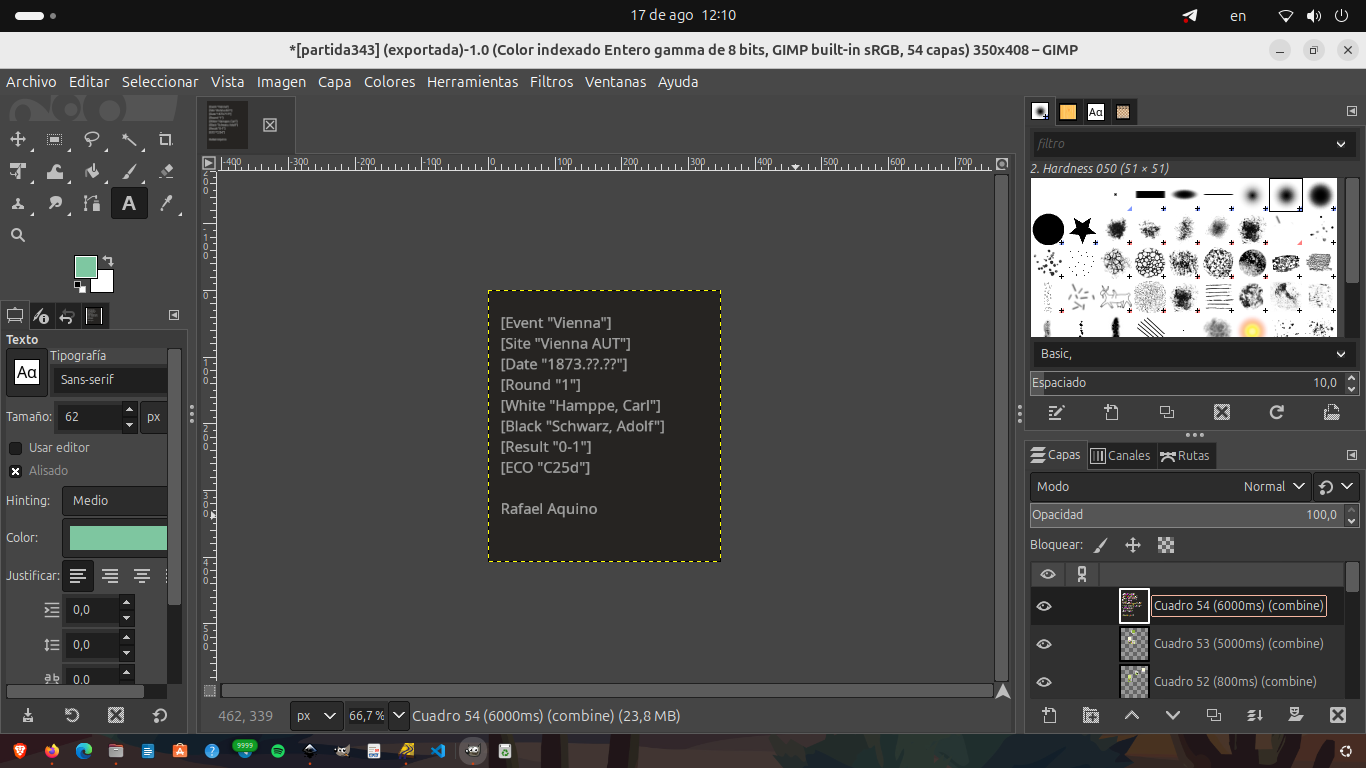Select the Move tool
Screen dimensions: 1366x768
coord(18,139)
